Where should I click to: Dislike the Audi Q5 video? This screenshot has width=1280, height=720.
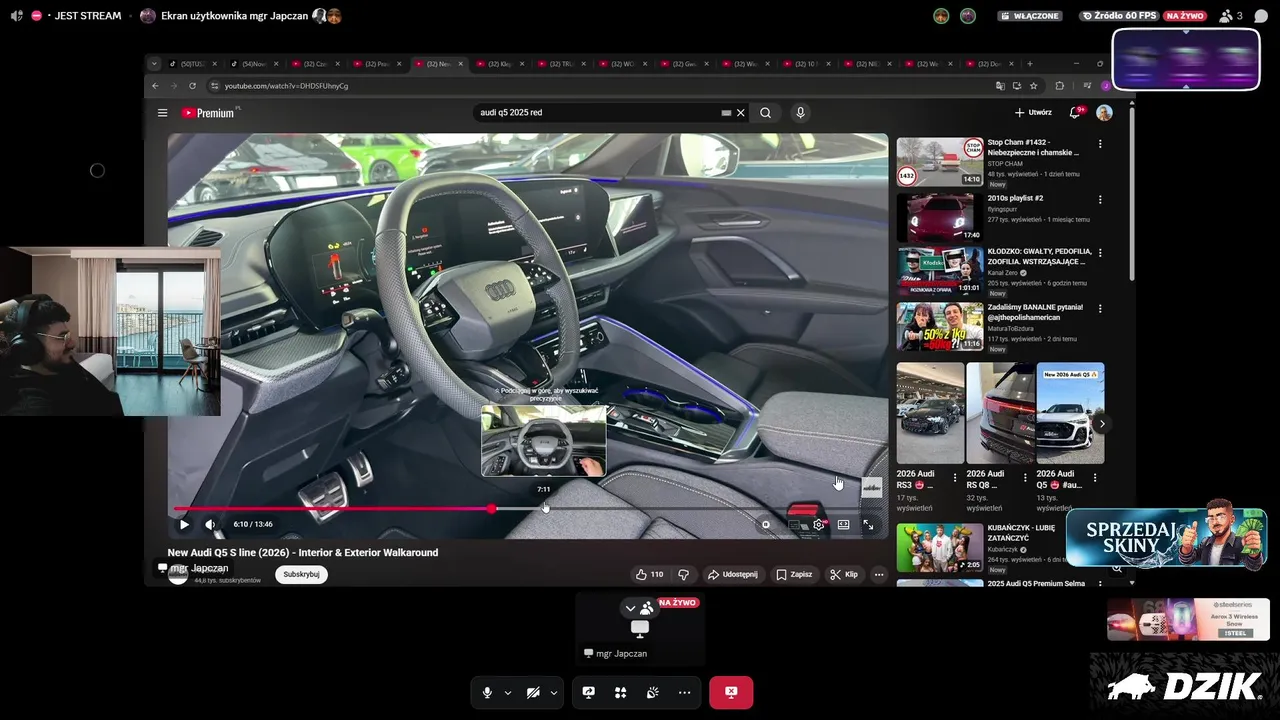(x=684, y=574)
